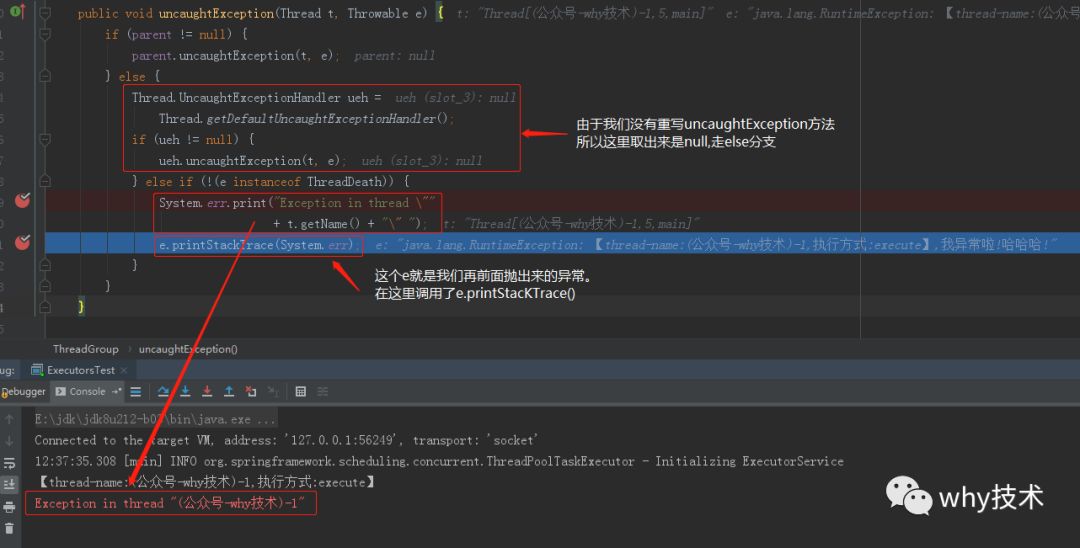Toggle soft-wrap in the console sidebar
The height and width of the screenshot is (548, 1080).
[x=9, y=463]
